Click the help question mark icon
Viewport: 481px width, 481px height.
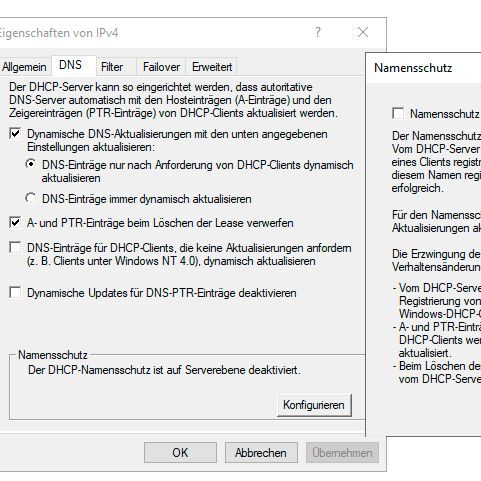coord(318,32)
